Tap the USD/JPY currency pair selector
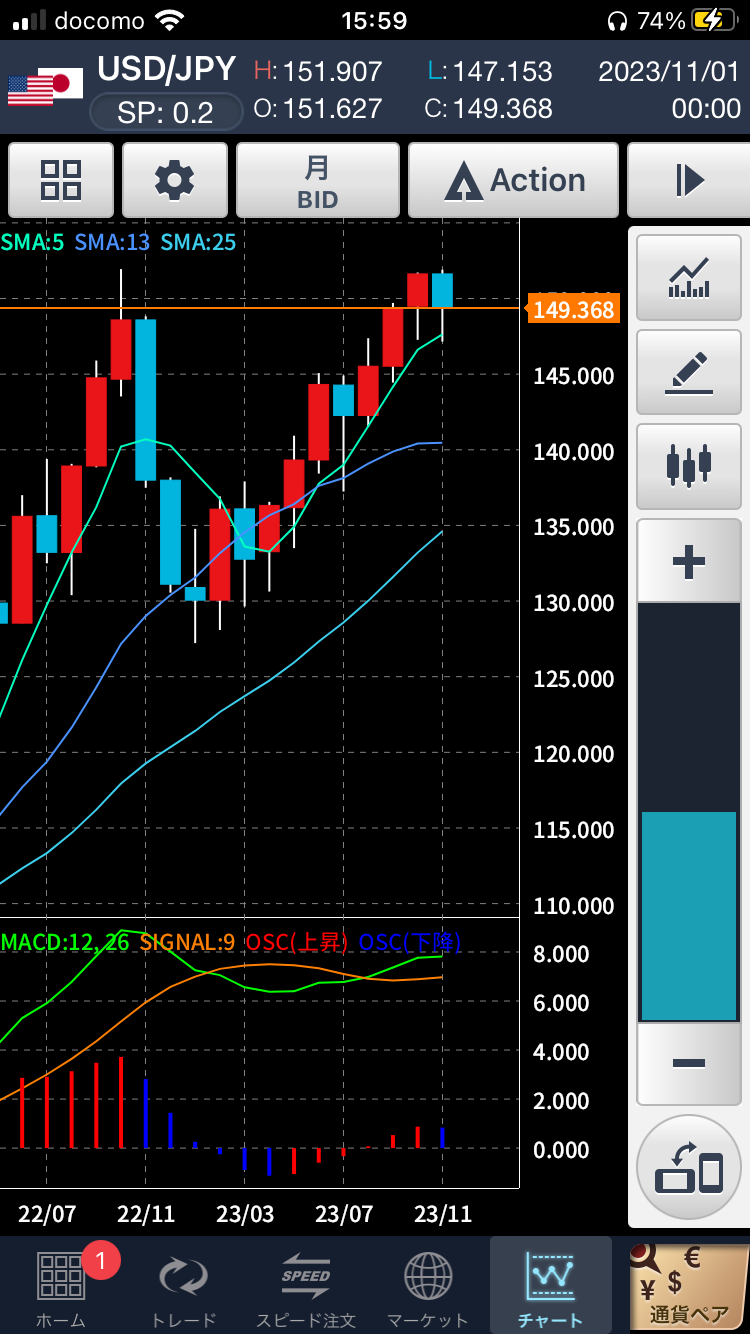The height and width of the screenshot is (1334, 750). click(x=166, y=70)
